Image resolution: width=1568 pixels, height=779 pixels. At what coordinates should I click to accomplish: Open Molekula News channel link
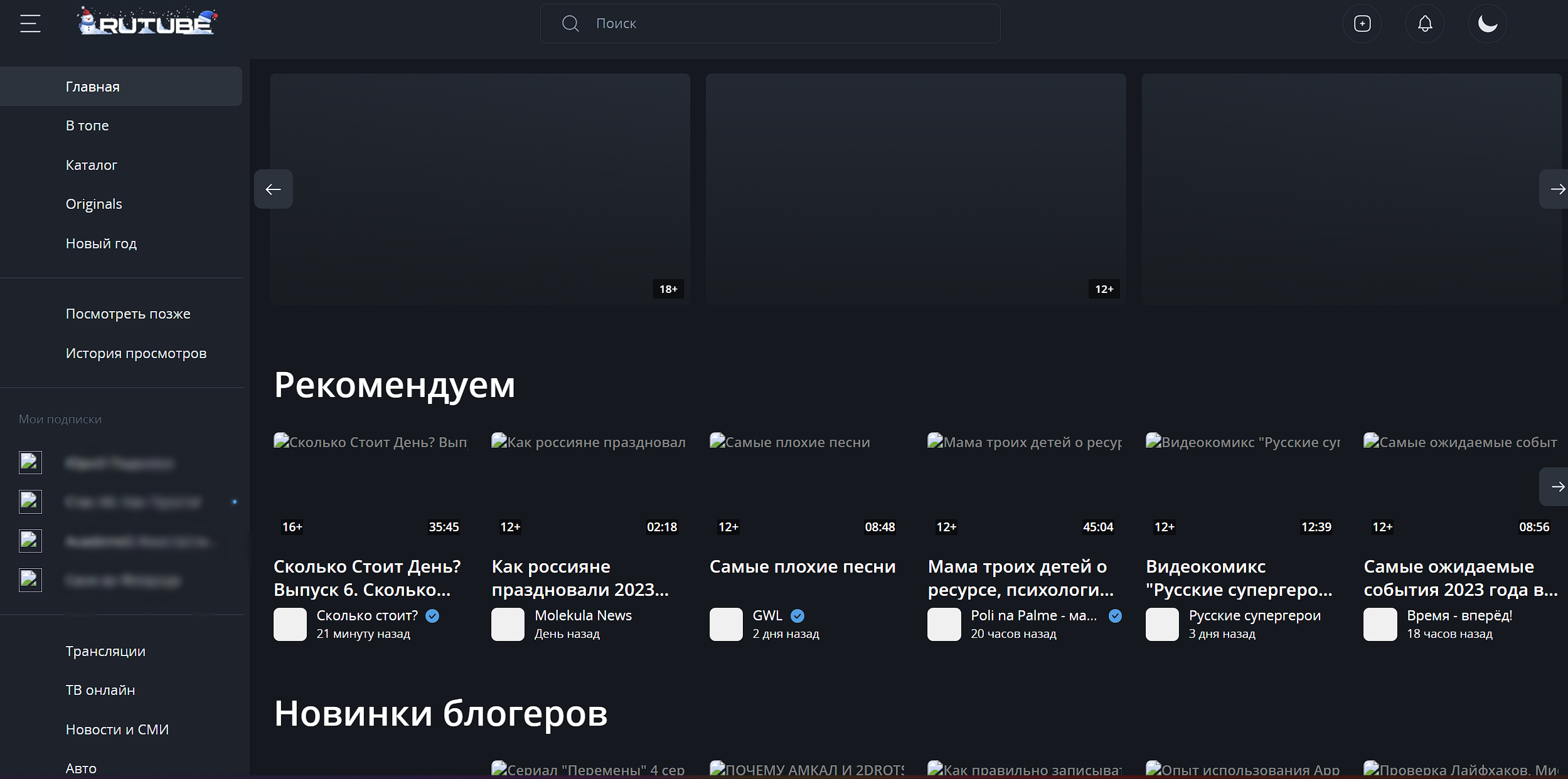(583, 615)
